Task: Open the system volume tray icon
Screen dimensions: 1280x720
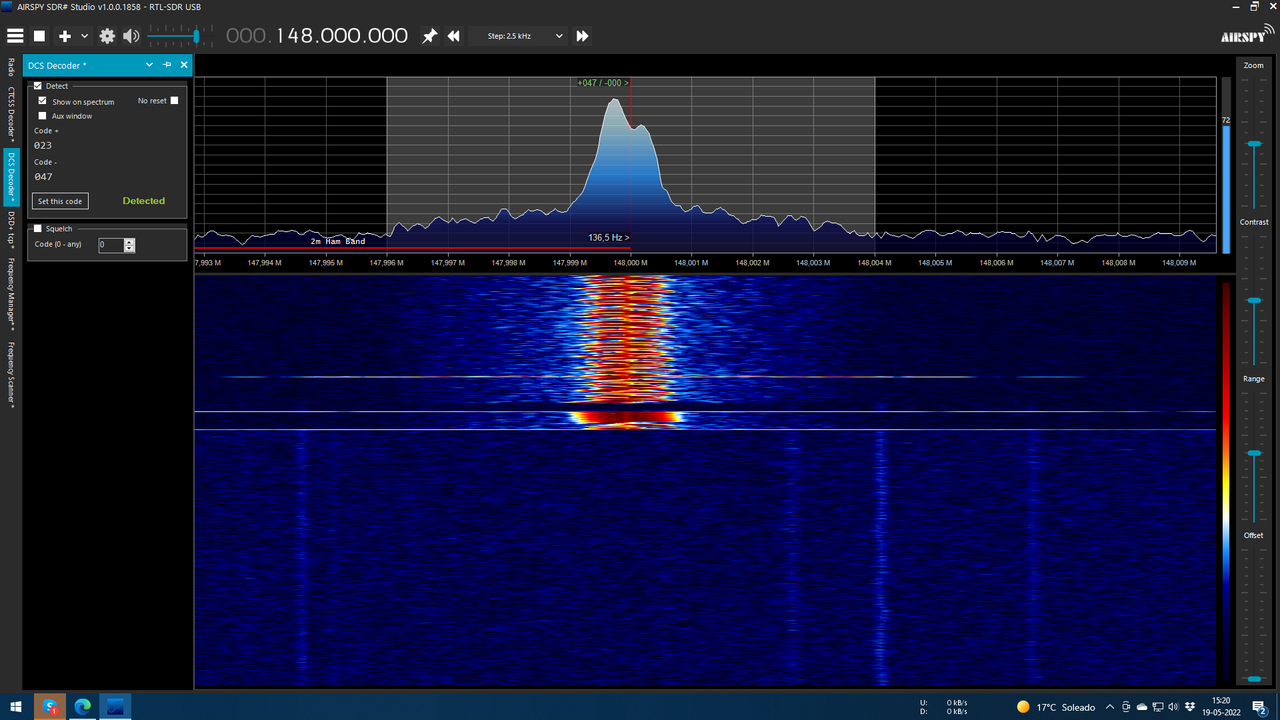Action: click(x=1173, y=707)
